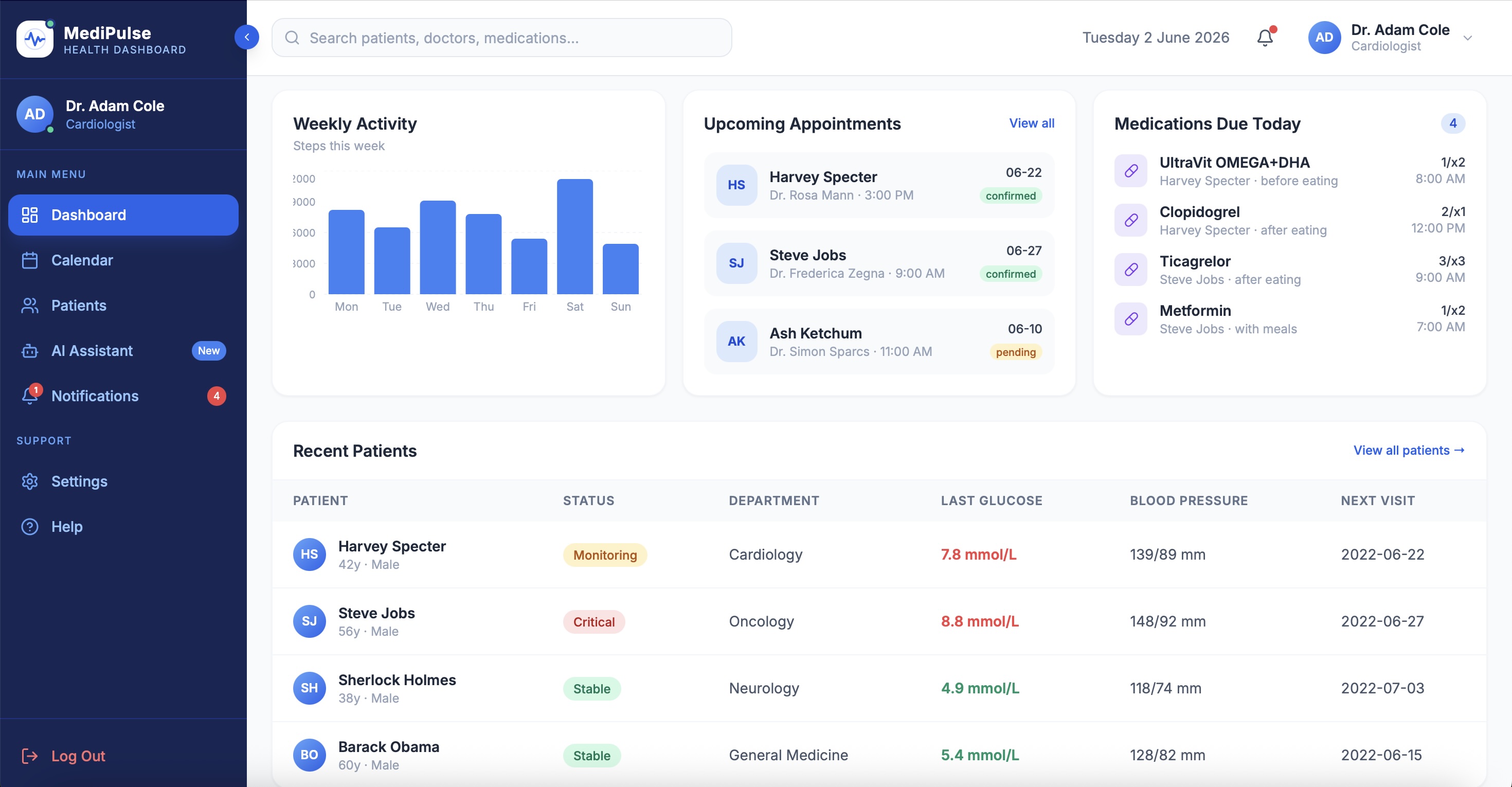Image resolution: width=1512 pixels, height=787 pixels.
Task: Click the BO avatar for Barack Obama
Action: (x=309, y=755)
